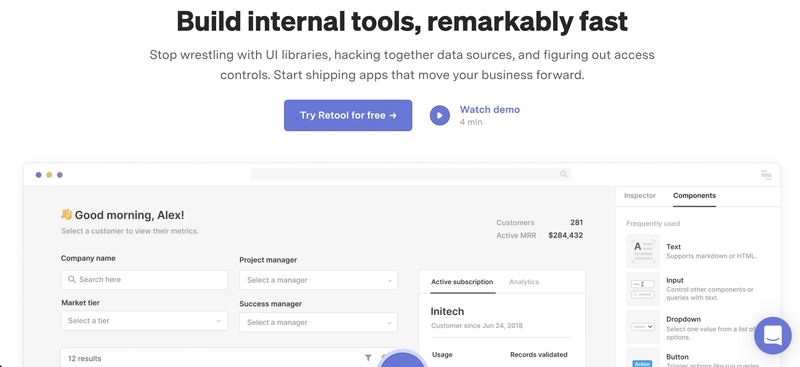The width and height of the screenshot is (800, 367).
Task: Switch to the Inspector tab
Action: point(640,195)
